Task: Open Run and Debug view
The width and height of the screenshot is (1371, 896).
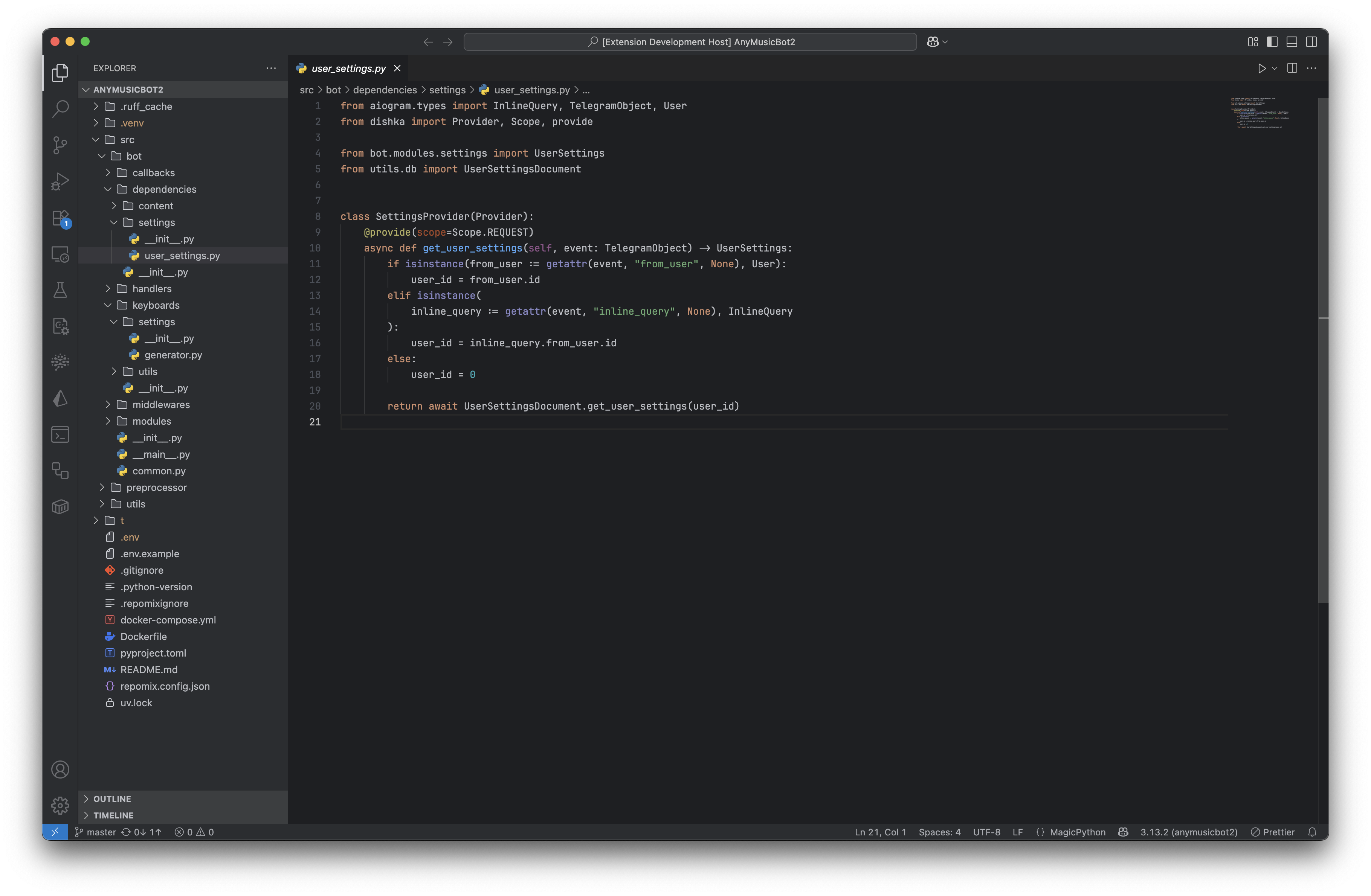Action: click(x=60, y=181)
